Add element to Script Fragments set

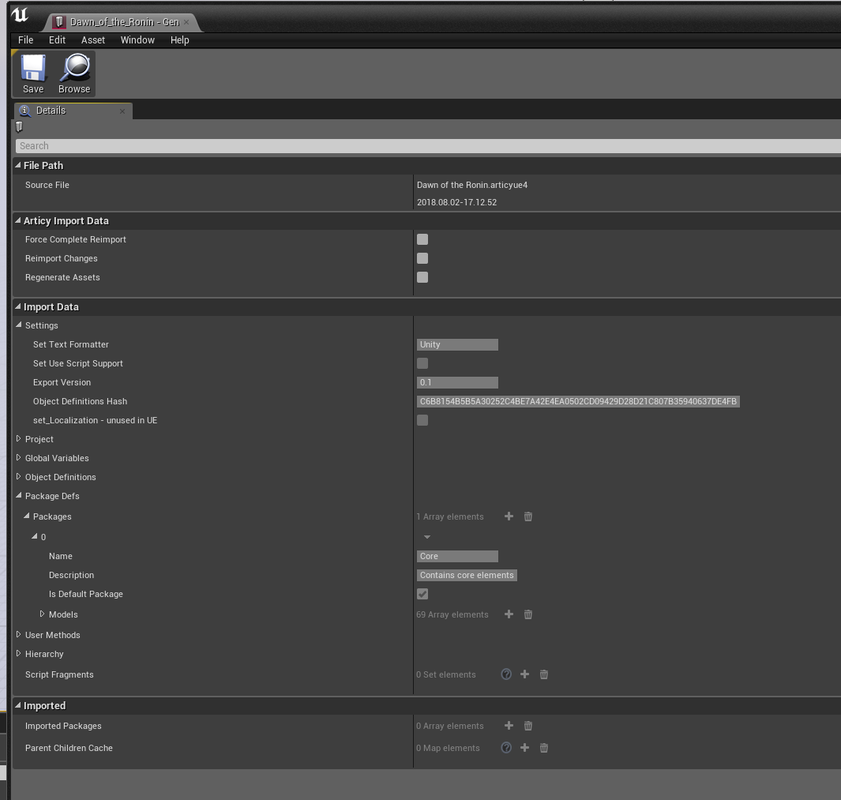click(x=525, y=675)
